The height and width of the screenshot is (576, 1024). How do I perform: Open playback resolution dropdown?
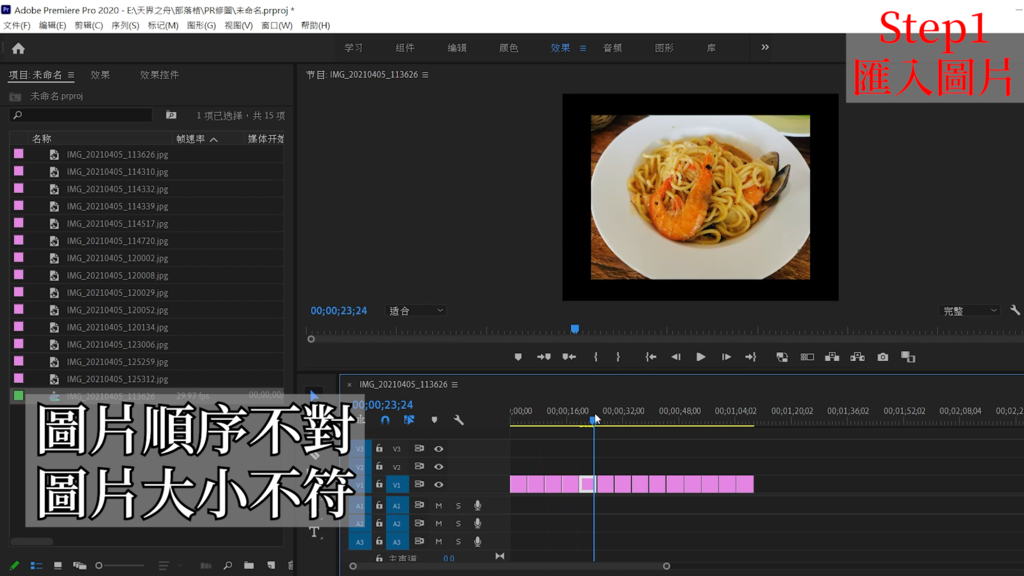click(x=970, y=311)
